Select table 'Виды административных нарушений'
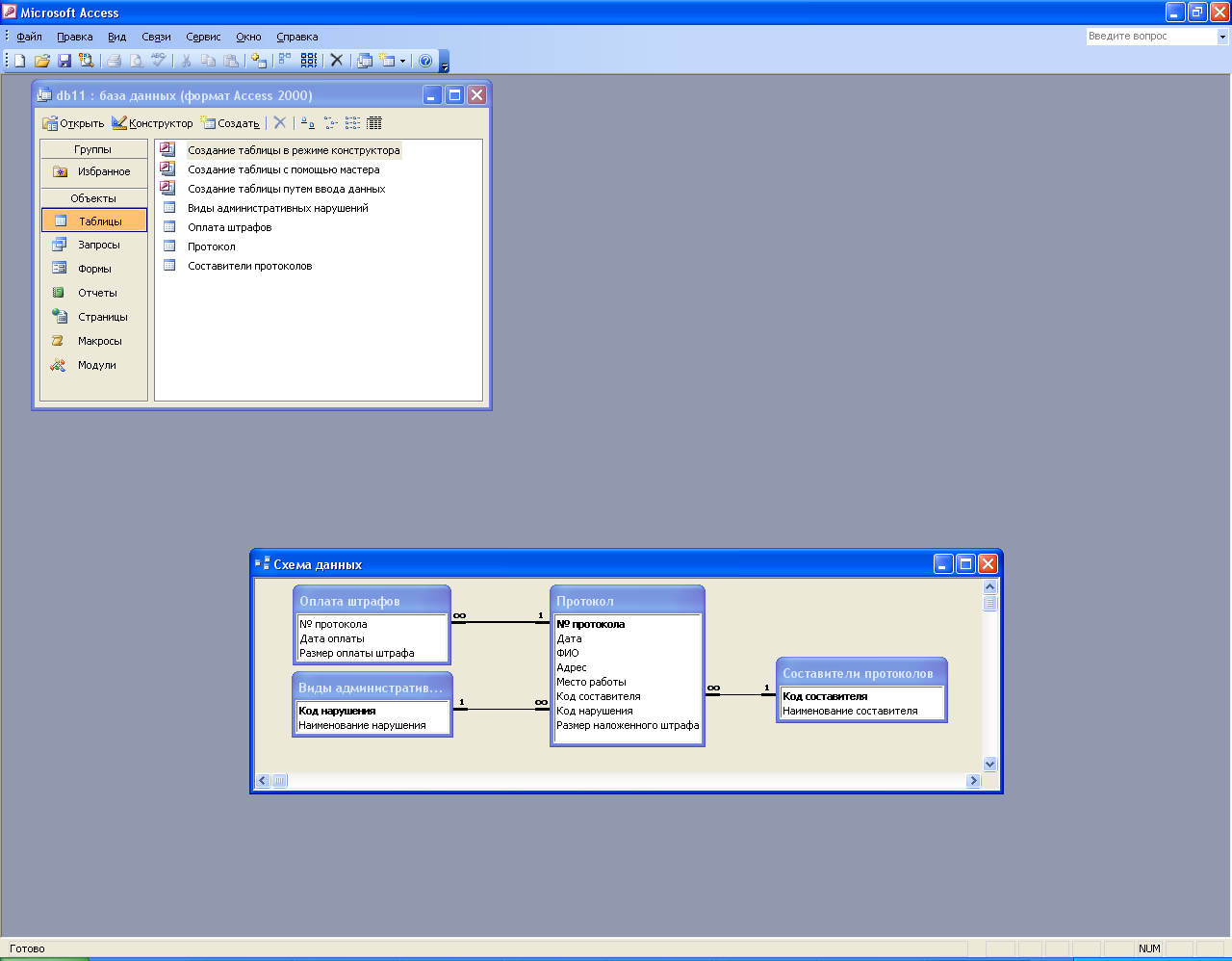Image resolution: width=1232 pixels, height=961 pixels. [278, 208]
